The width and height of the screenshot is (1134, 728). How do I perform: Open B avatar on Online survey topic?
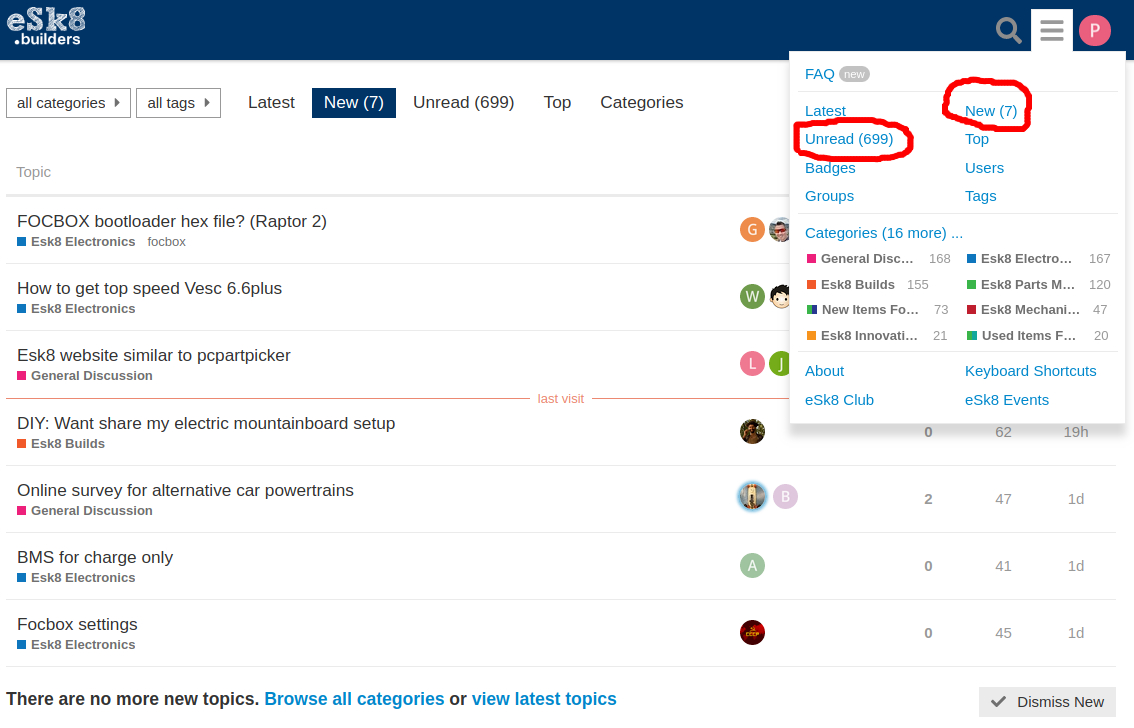point(785,497)
